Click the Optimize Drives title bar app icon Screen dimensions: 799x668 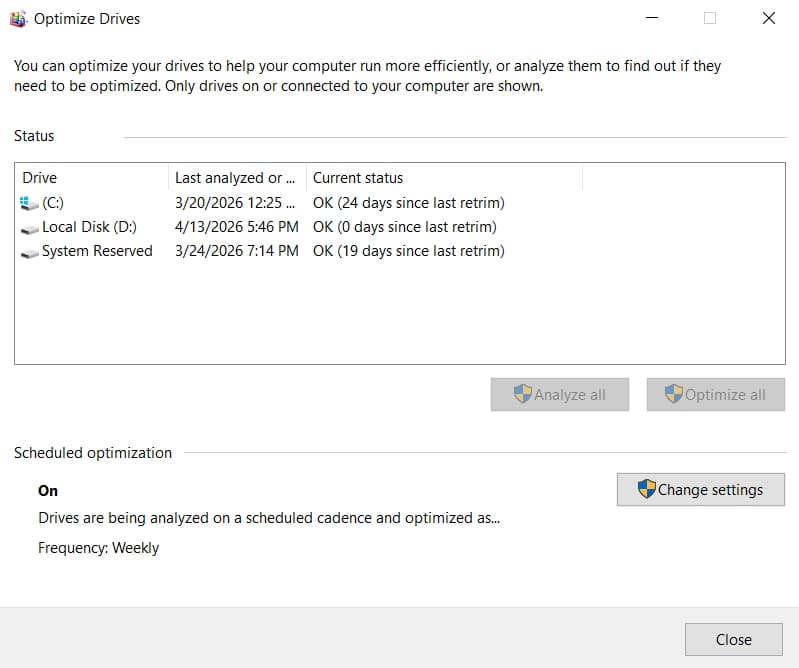(18, 19)
